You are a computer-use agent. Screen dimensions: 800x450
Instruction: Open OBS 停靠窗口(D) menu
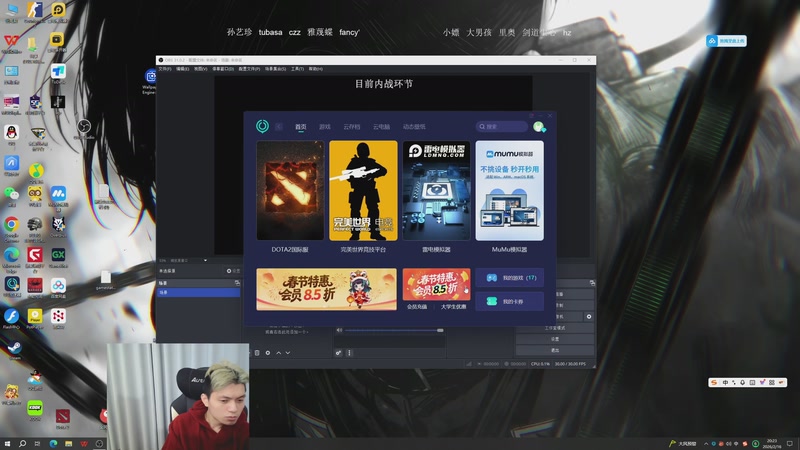click(x=223, y=69)
